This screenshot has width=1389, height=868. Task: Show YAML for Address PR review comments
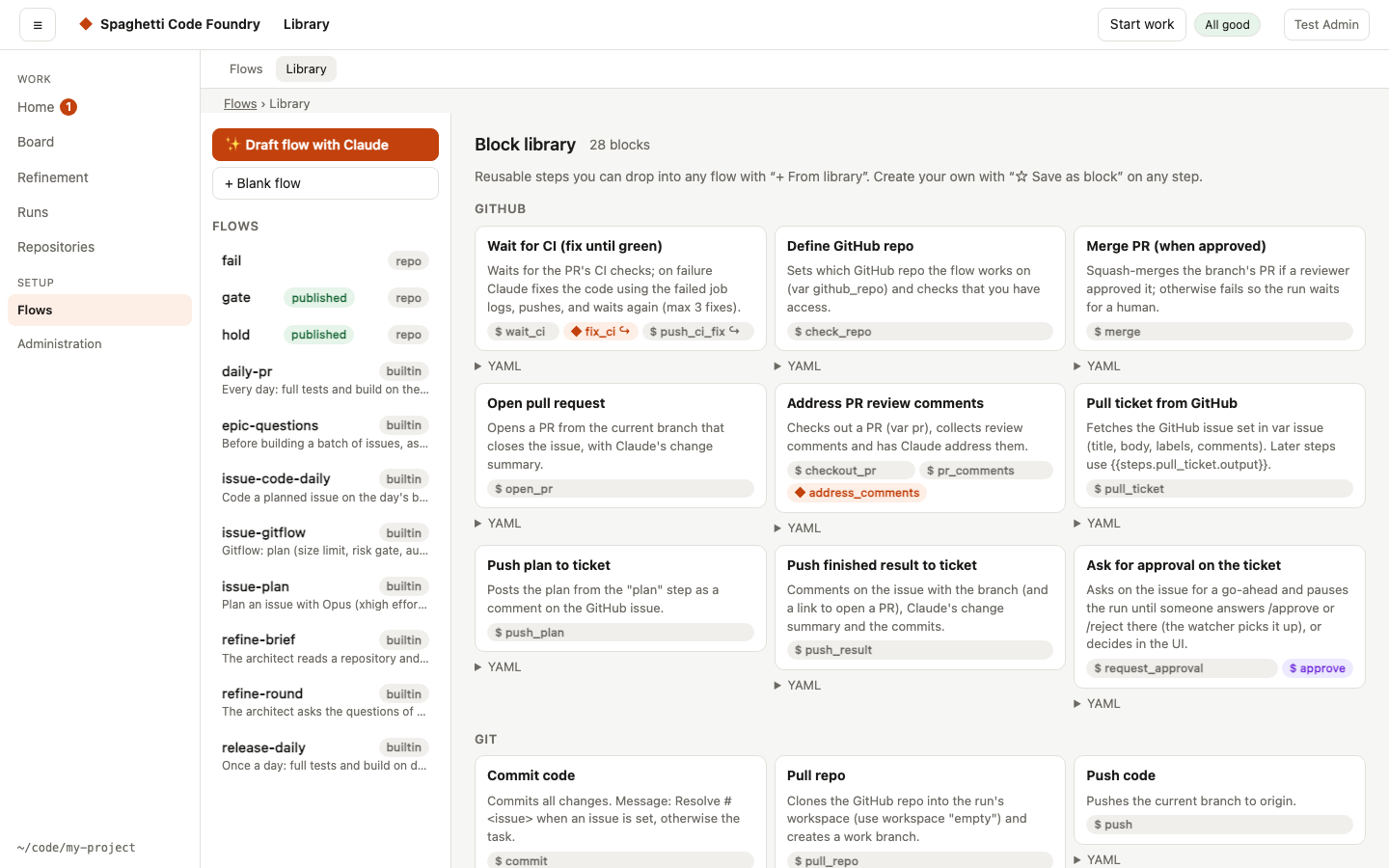pos(798,529)
